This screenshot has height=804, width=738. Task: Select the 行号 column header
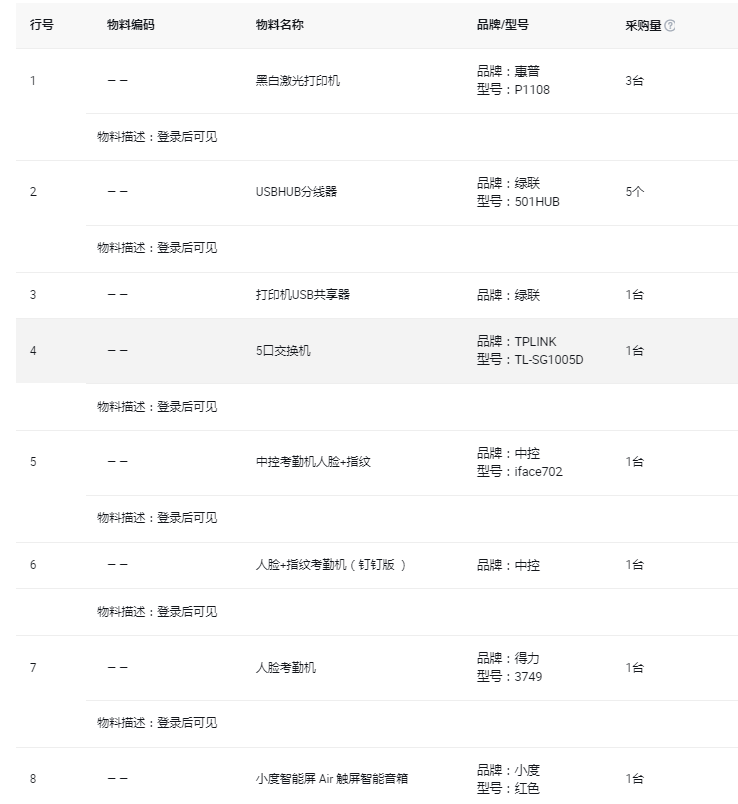click(x=42, y=25)
